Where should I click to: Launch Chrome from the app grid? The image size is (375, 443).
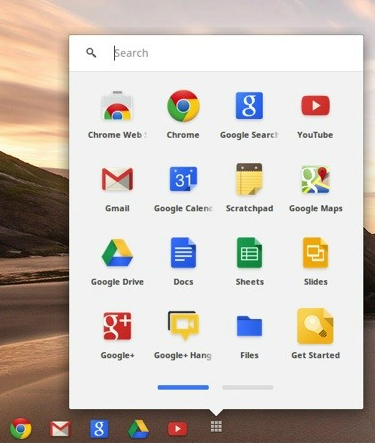click(x=183, y=106)
